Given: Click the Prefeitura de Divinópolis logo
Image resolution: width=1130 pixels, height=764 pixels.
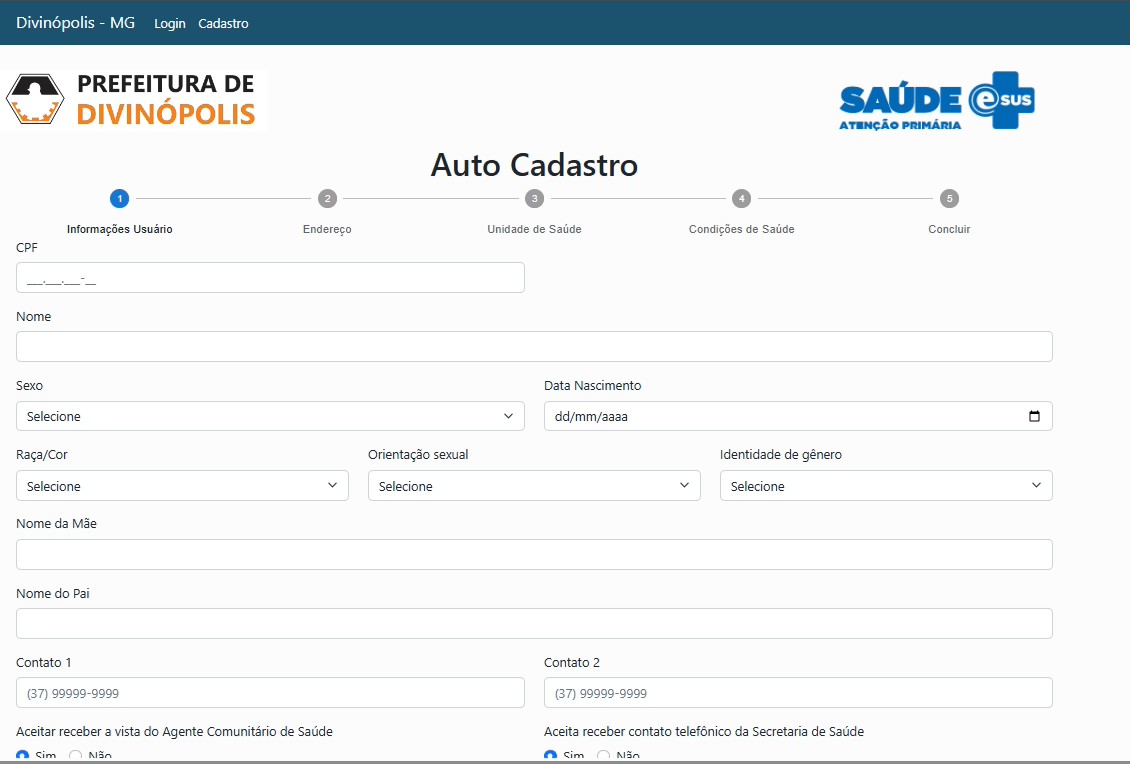Looking at the screenshot, I should [x=135, y=98].
